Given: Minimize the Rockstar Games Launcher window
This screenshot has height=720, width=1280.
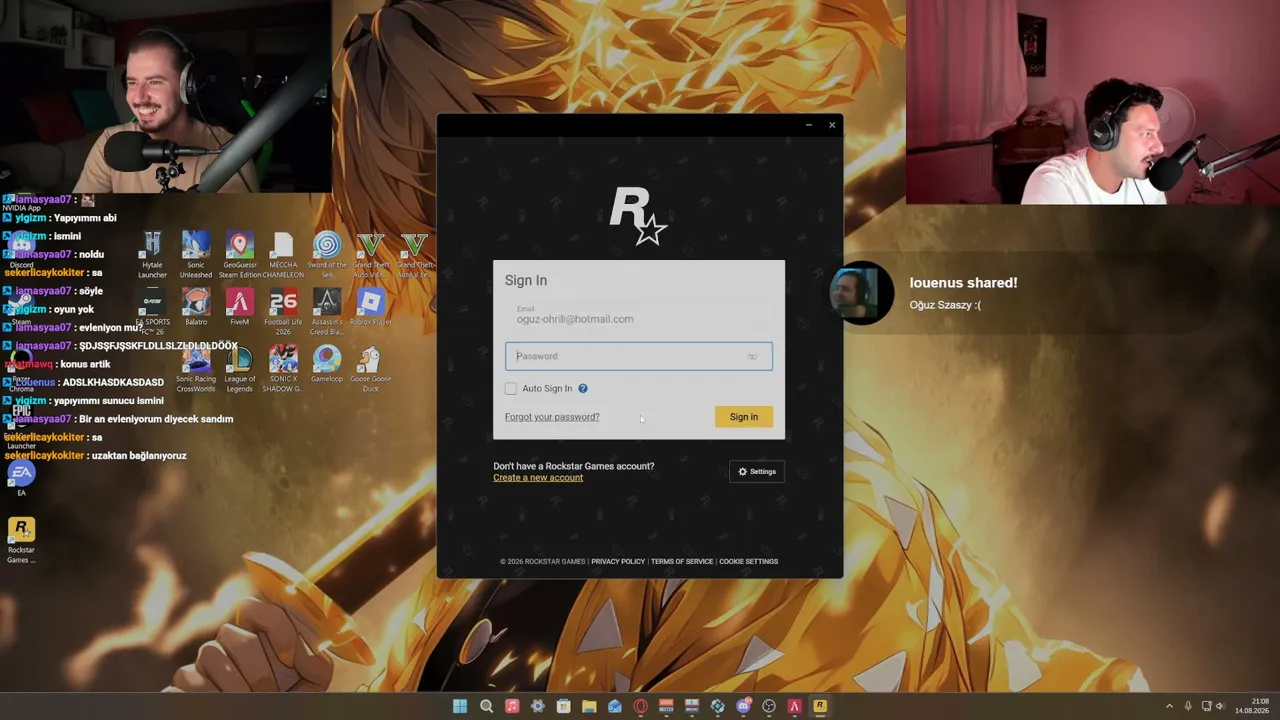Looking at the screenshot, I should [808, 125].
